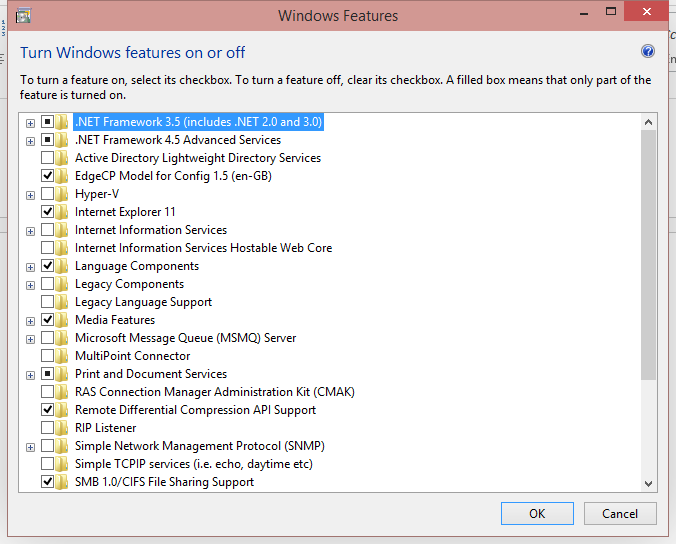Image resolution: width=676 pixels, height=544 pixels.
Task: Cancel the Windows Features dialog
Action: (x=620, y=513)
